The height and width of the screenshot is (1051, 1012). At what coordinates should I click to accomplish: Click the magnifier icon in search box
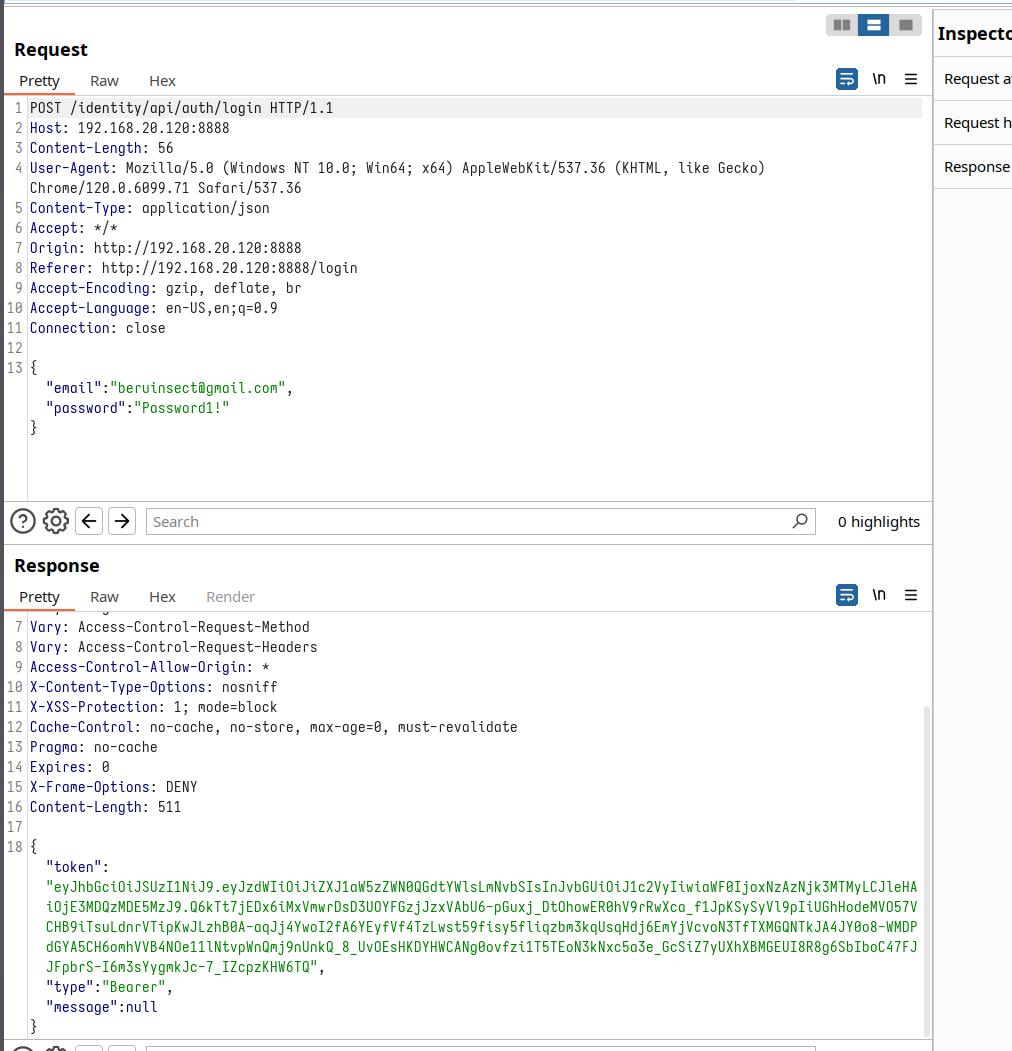pyautogui.click(x=799, y=521)
